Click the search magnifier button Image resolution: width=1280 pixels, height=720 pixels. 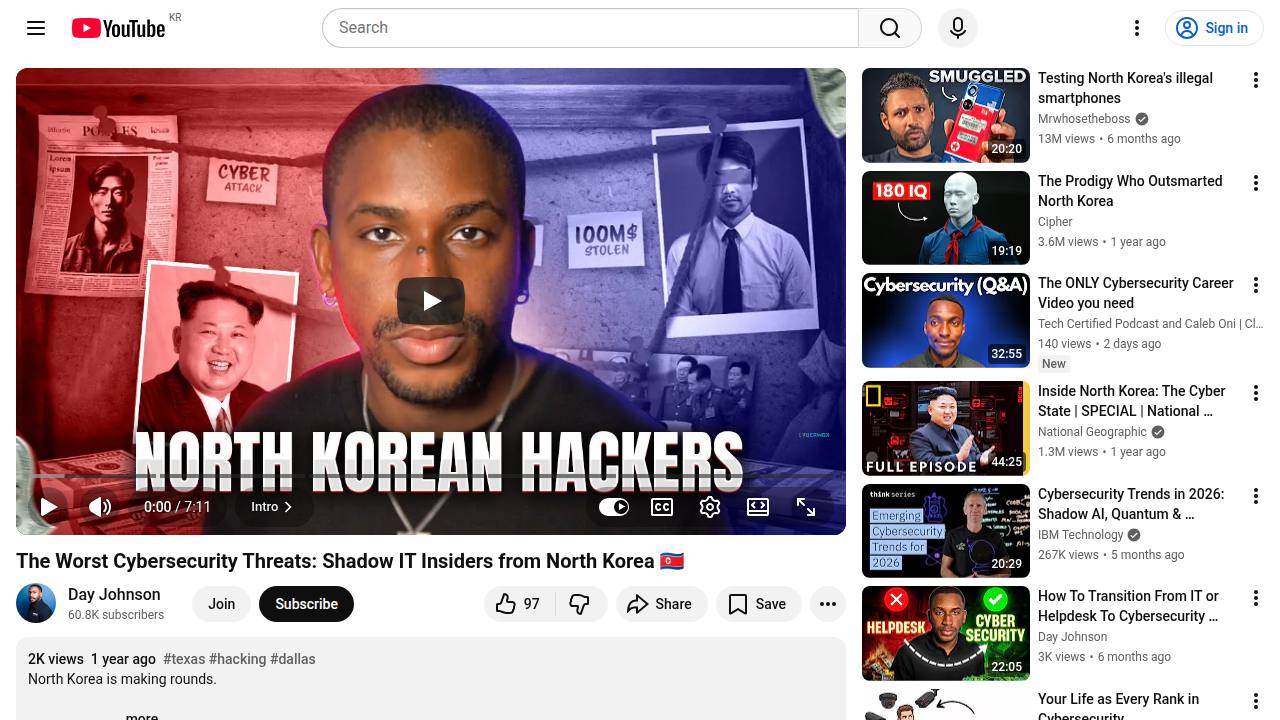click(890, 28)
